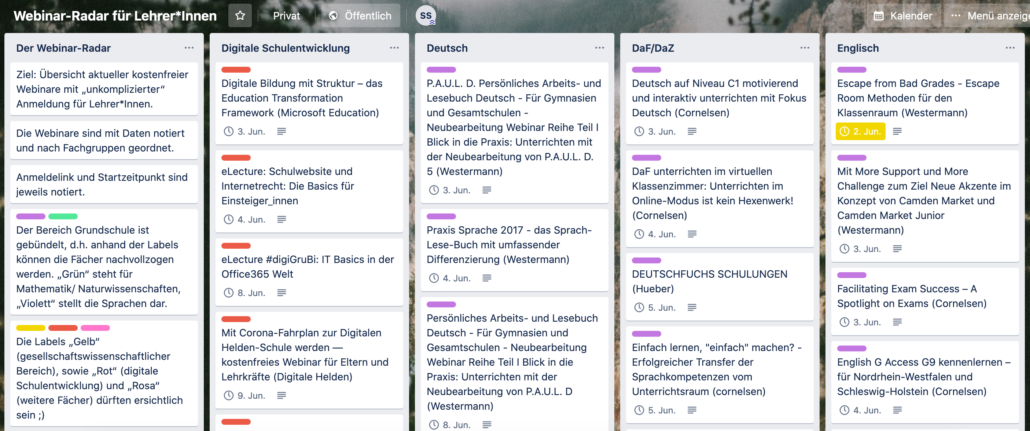This screenshot has width=1030, height=431.
Task: Click description icon on Escape from Bad Grades card
Action: (x=897, y=131)
